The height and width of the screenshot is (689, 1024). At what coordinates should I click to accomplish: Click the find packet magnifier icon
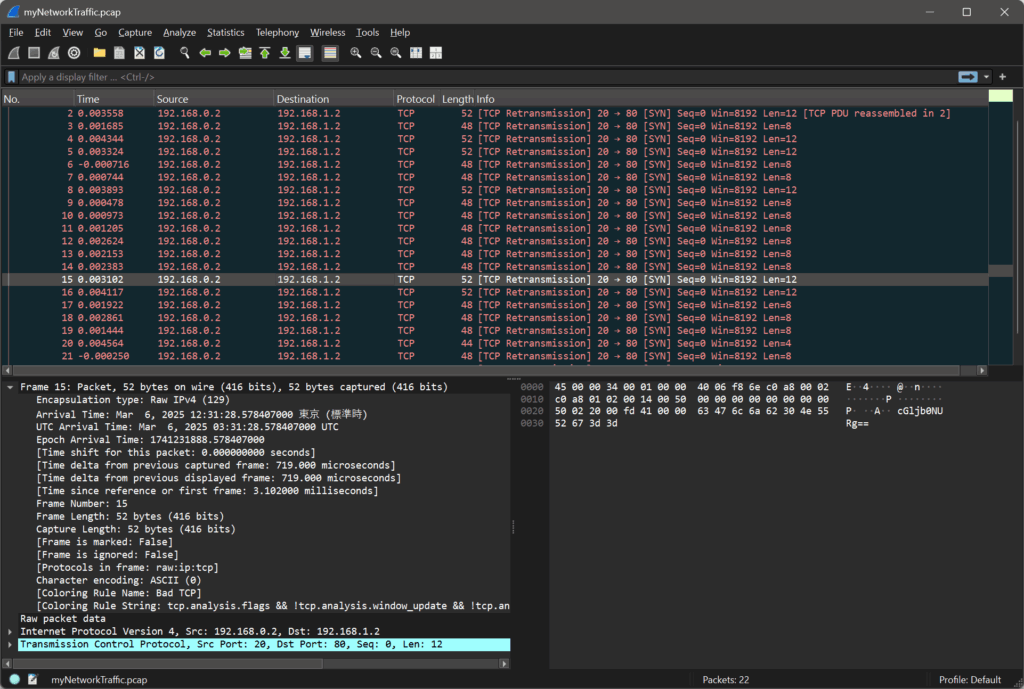click(184, 53)
